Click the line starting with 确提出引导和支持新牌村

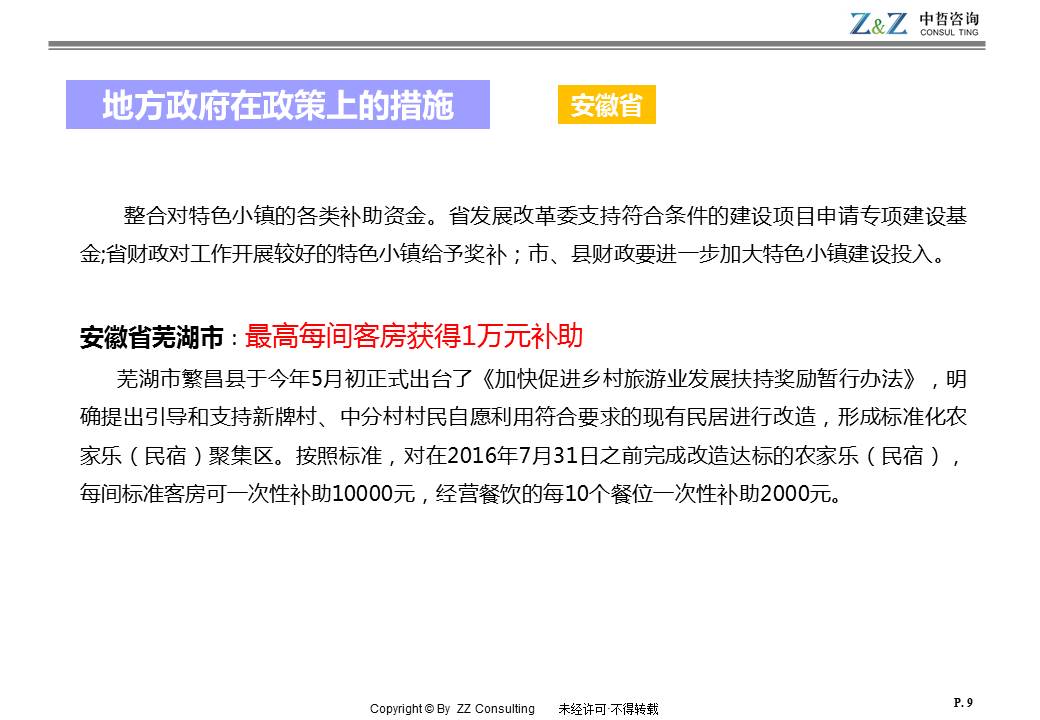[x=522, y=418]
